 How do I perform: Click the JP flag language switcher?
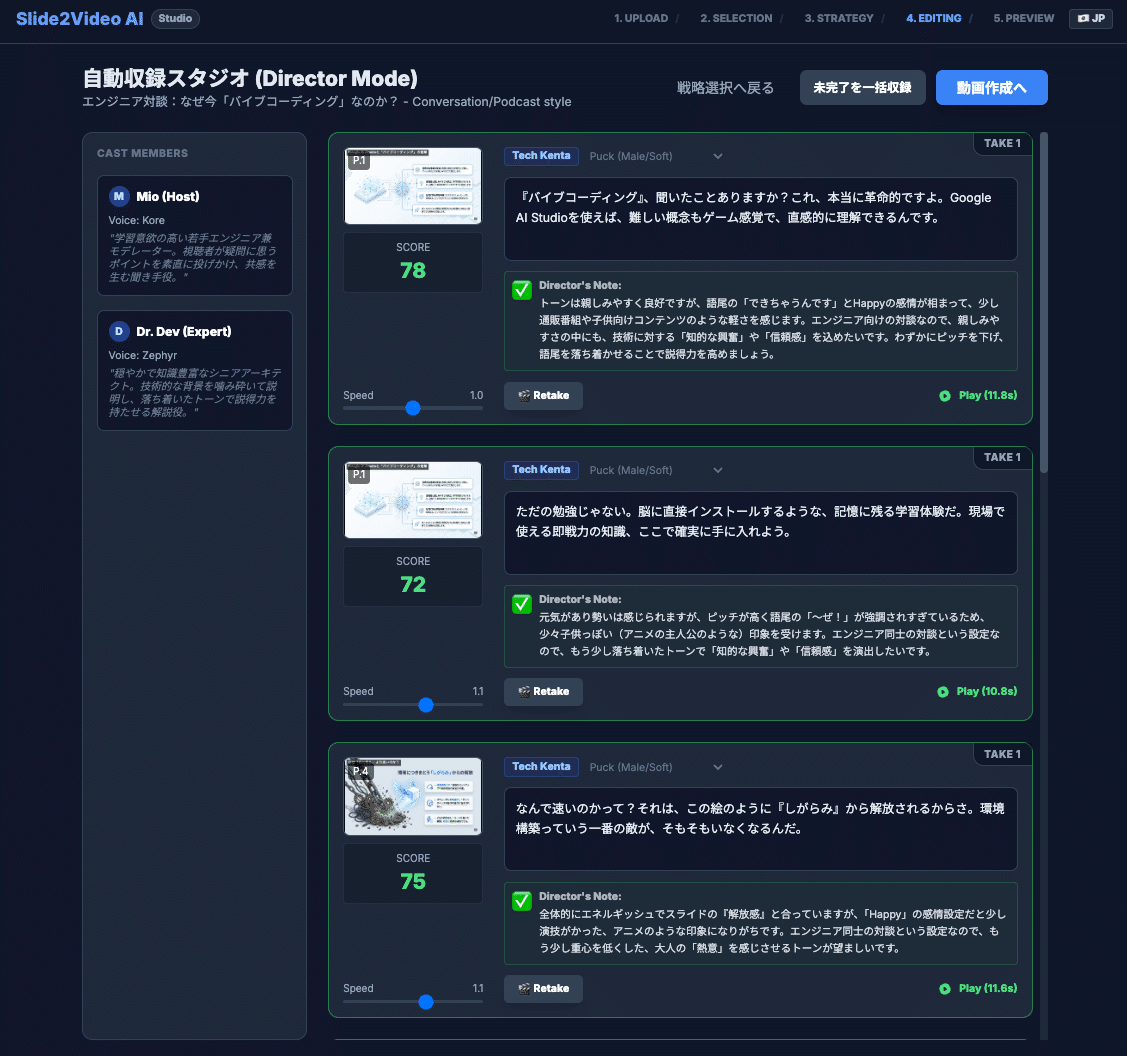1090,18
